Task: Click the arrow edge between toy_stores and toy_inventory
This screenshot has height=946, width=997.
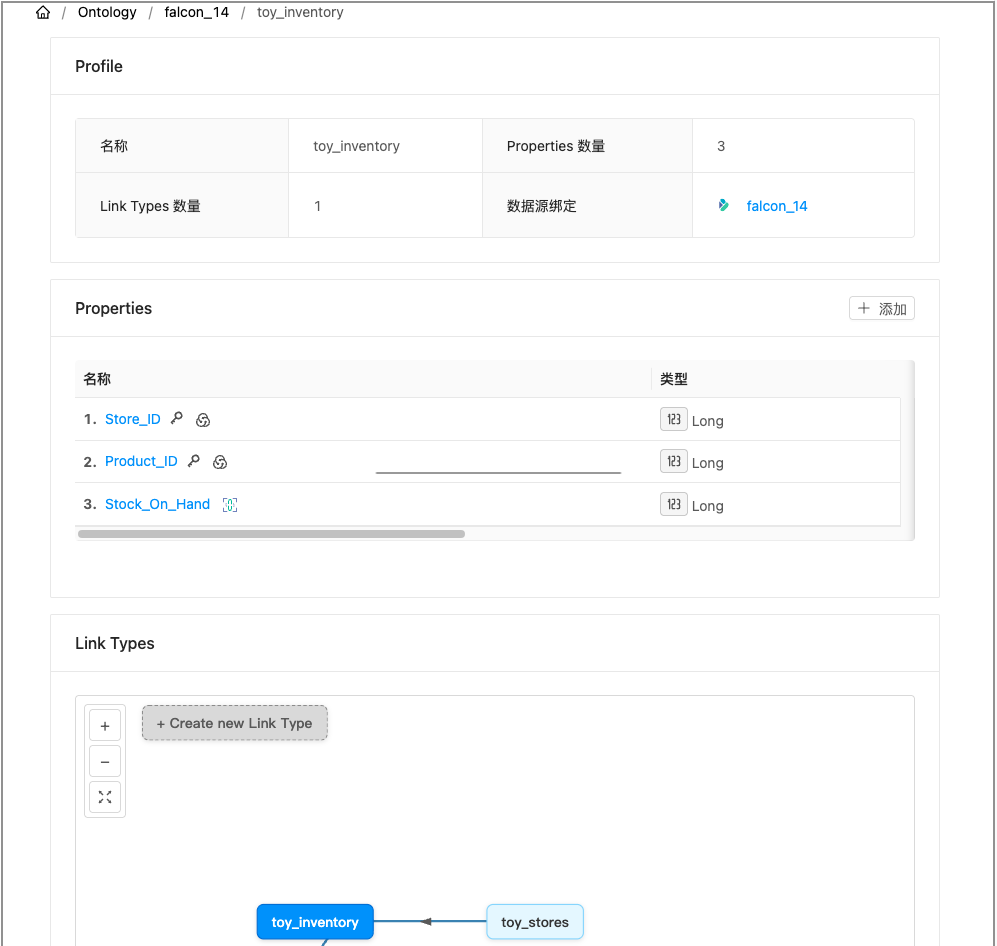Action: [430, 921]
